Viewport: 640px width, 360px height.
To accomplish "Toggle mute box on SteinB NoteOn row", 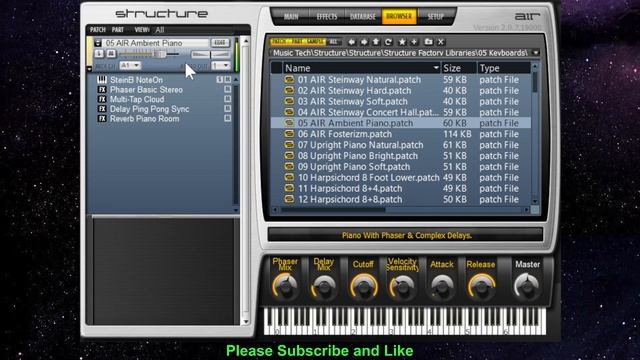I will pyautogui.click(x=227, y=80).
